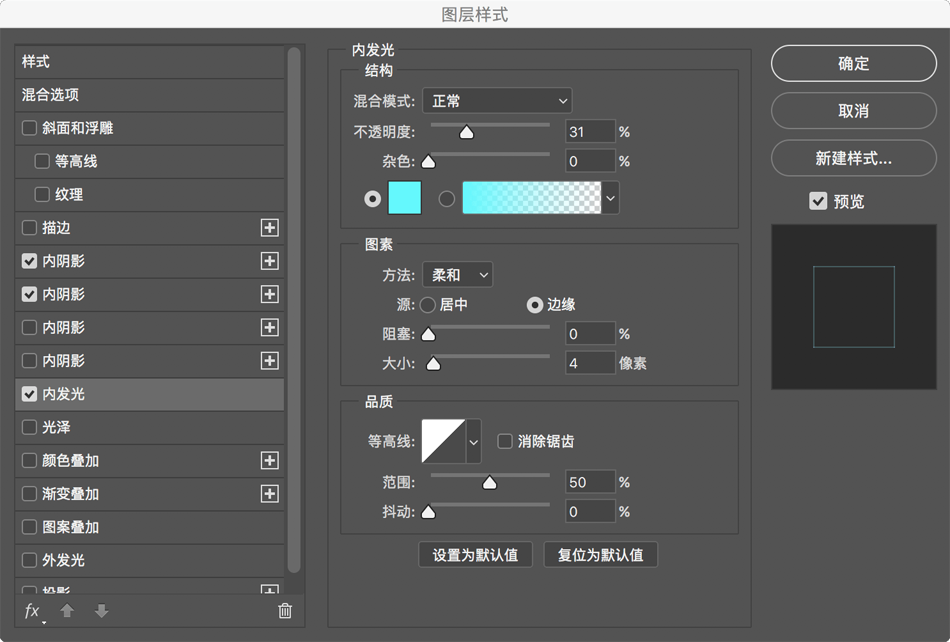Screen dimensions: 950x642
Task: Uncheck the 预览 checkbox
Action: click(x=818, y=200)
